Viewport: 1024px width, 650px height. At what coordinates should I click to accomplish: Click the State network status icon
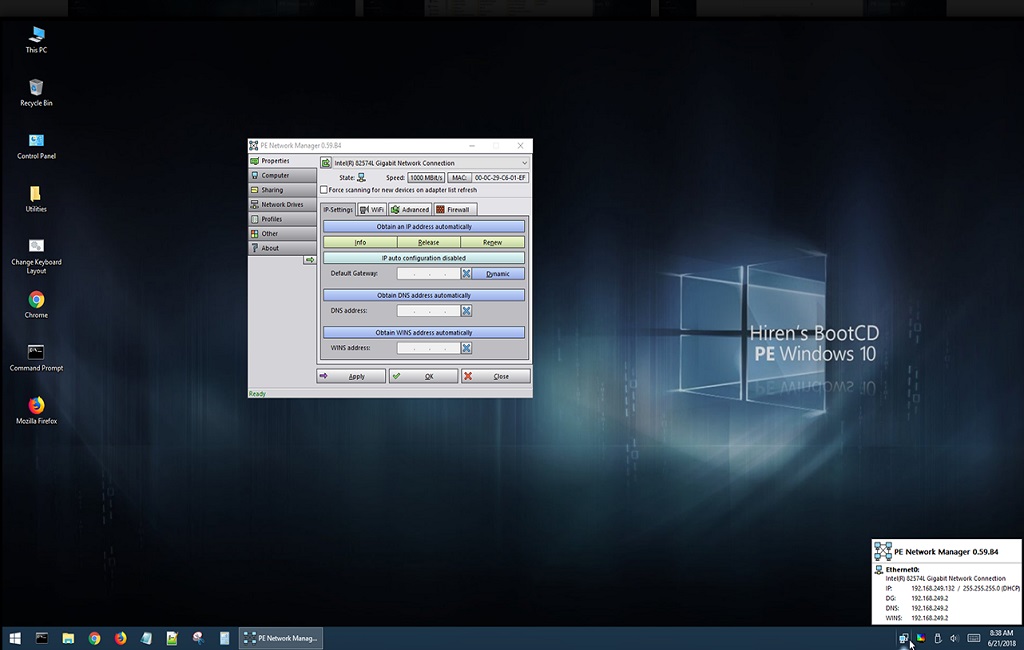(x=361, y=178)
